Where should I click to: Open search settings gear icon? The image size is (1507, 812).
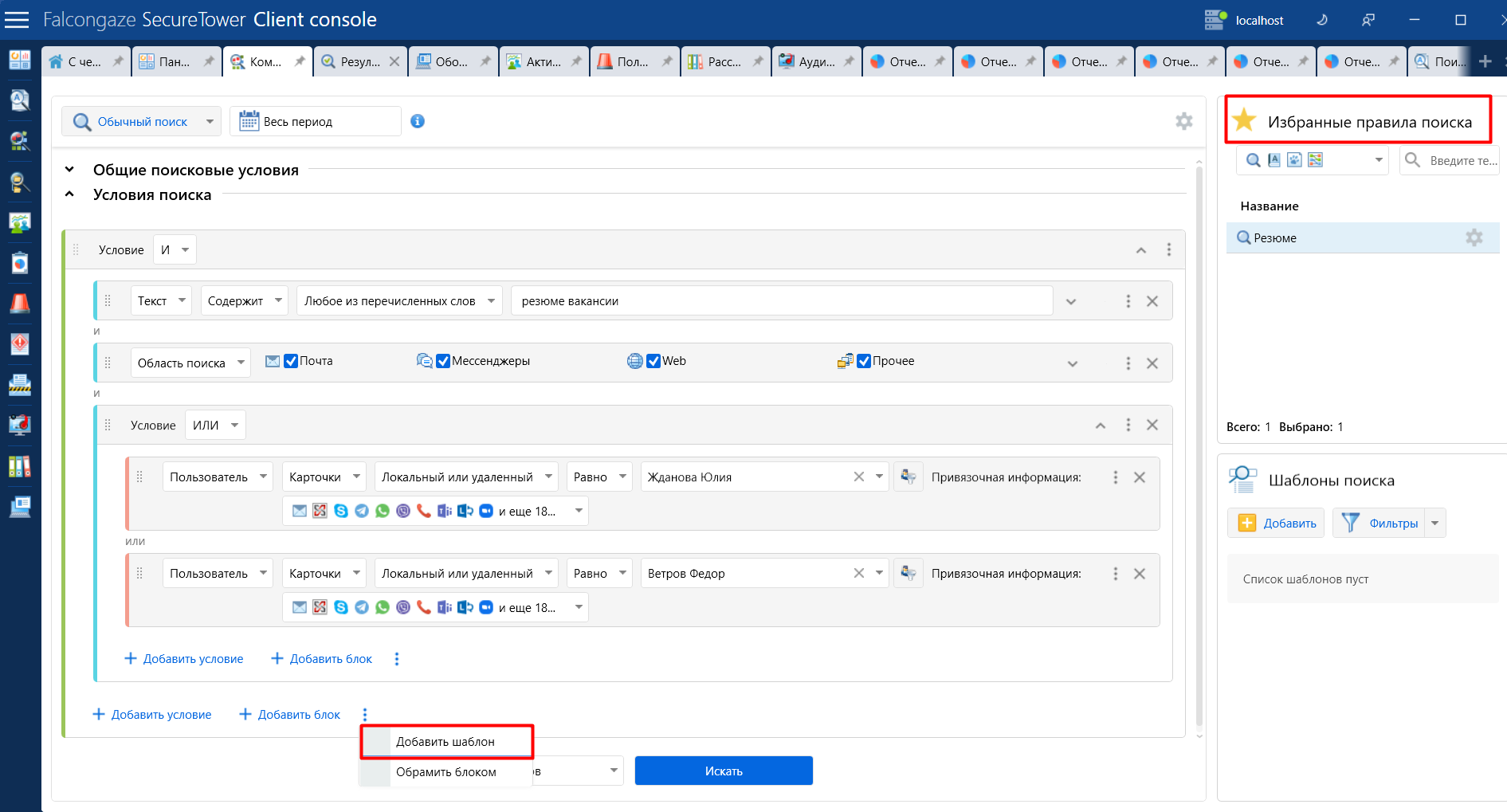click(1183, 121)
